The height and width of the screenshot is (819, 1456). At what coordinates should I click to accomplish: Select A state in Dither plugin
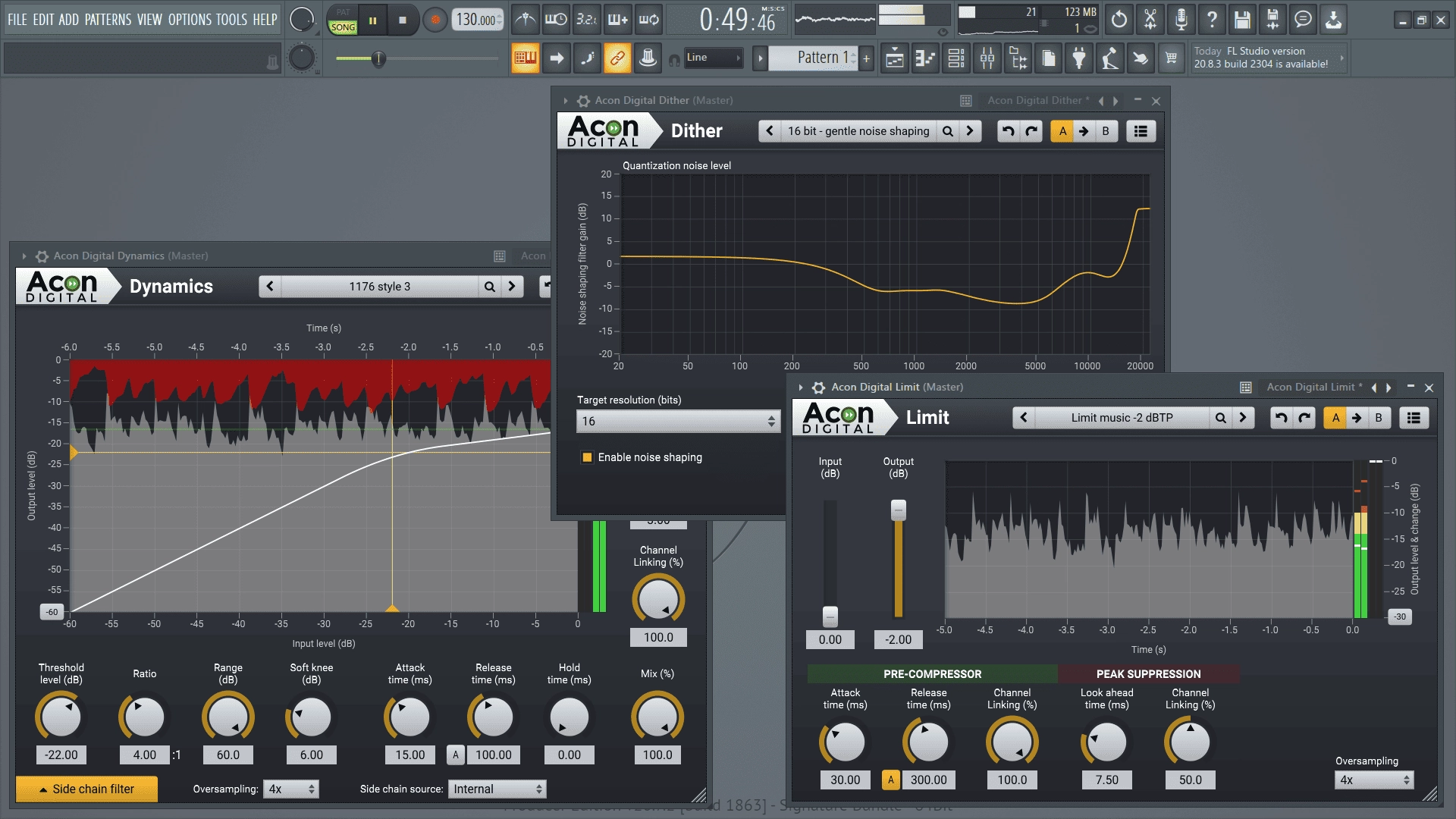coord(1062,131)
